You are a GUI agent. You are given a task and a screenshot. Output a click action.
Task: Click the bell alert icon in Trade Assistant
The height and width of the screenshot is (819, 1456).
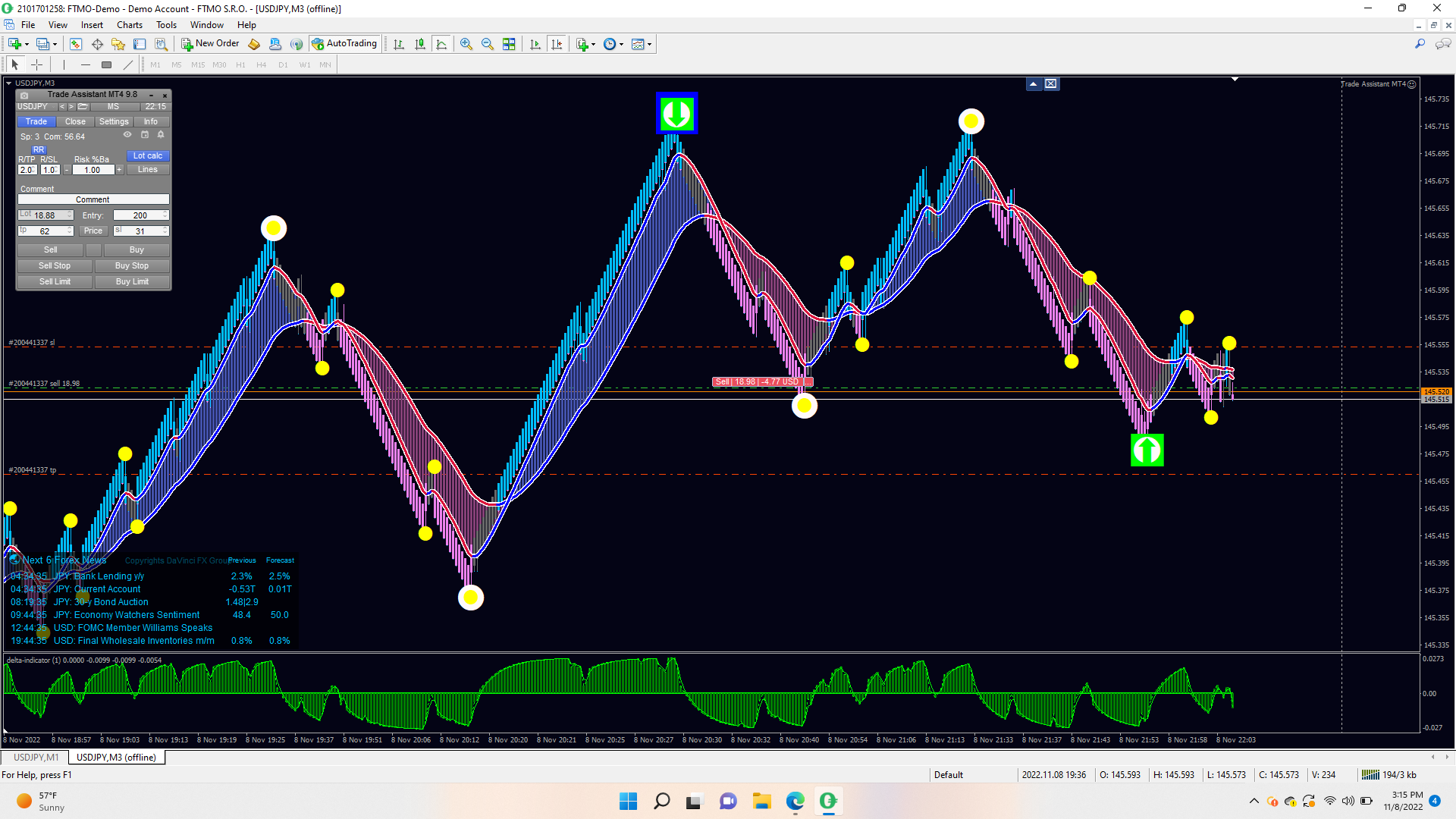[161, 135]
